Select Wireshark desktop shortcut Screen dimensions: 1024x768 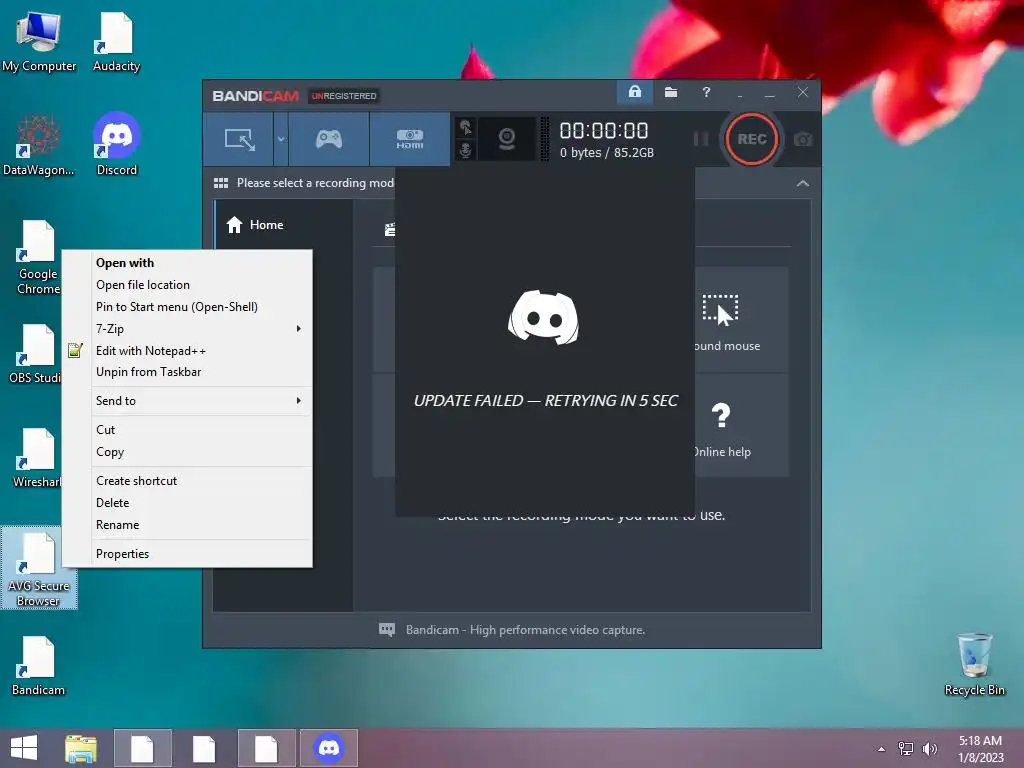click(x=37, y=458)
